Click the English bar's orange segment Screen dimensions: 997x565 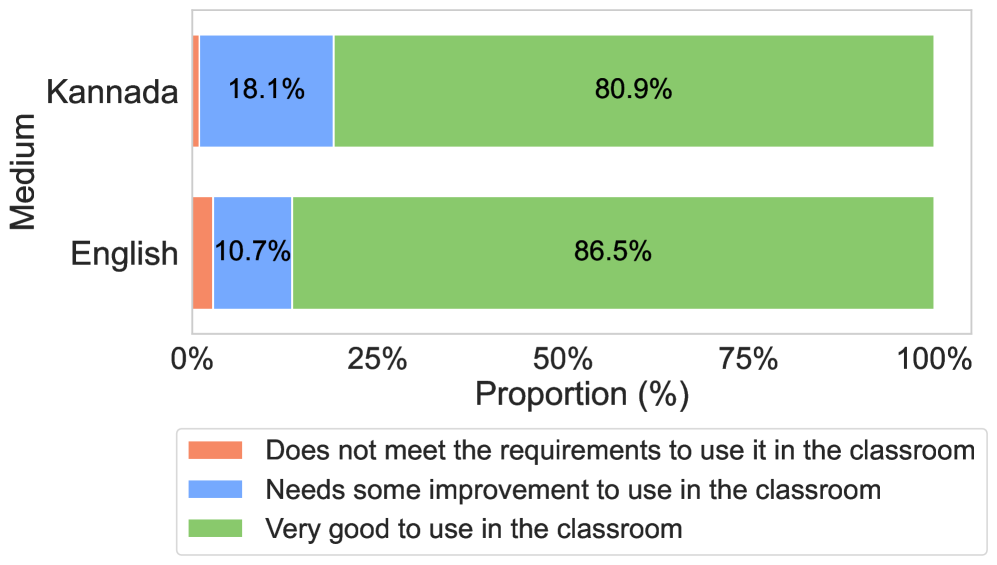202,253
